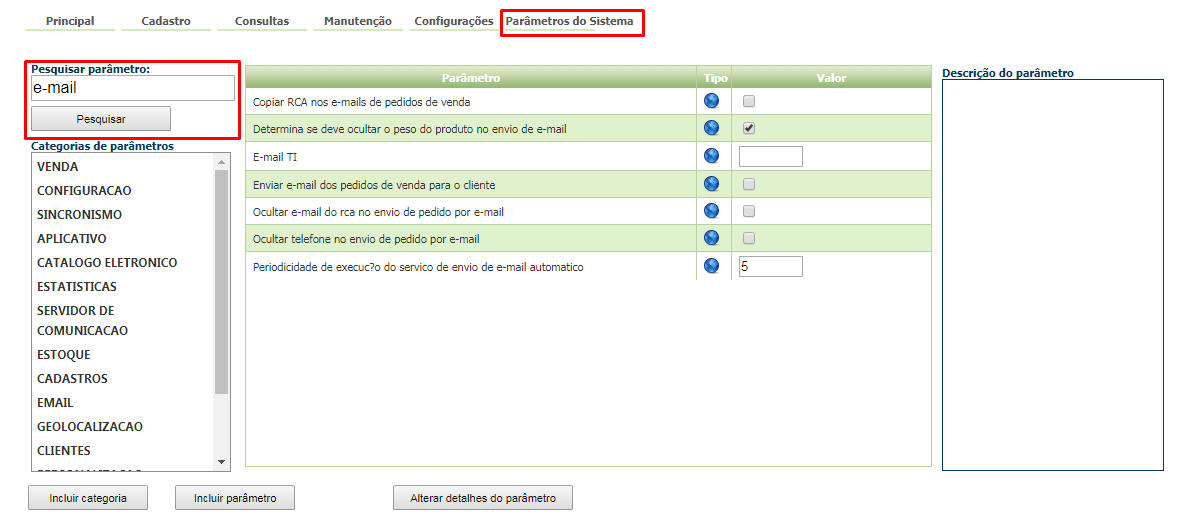This screenshot has height=520, width=1199.
Task: Click the category list scroll up arrow
Action: pos(222,162)
